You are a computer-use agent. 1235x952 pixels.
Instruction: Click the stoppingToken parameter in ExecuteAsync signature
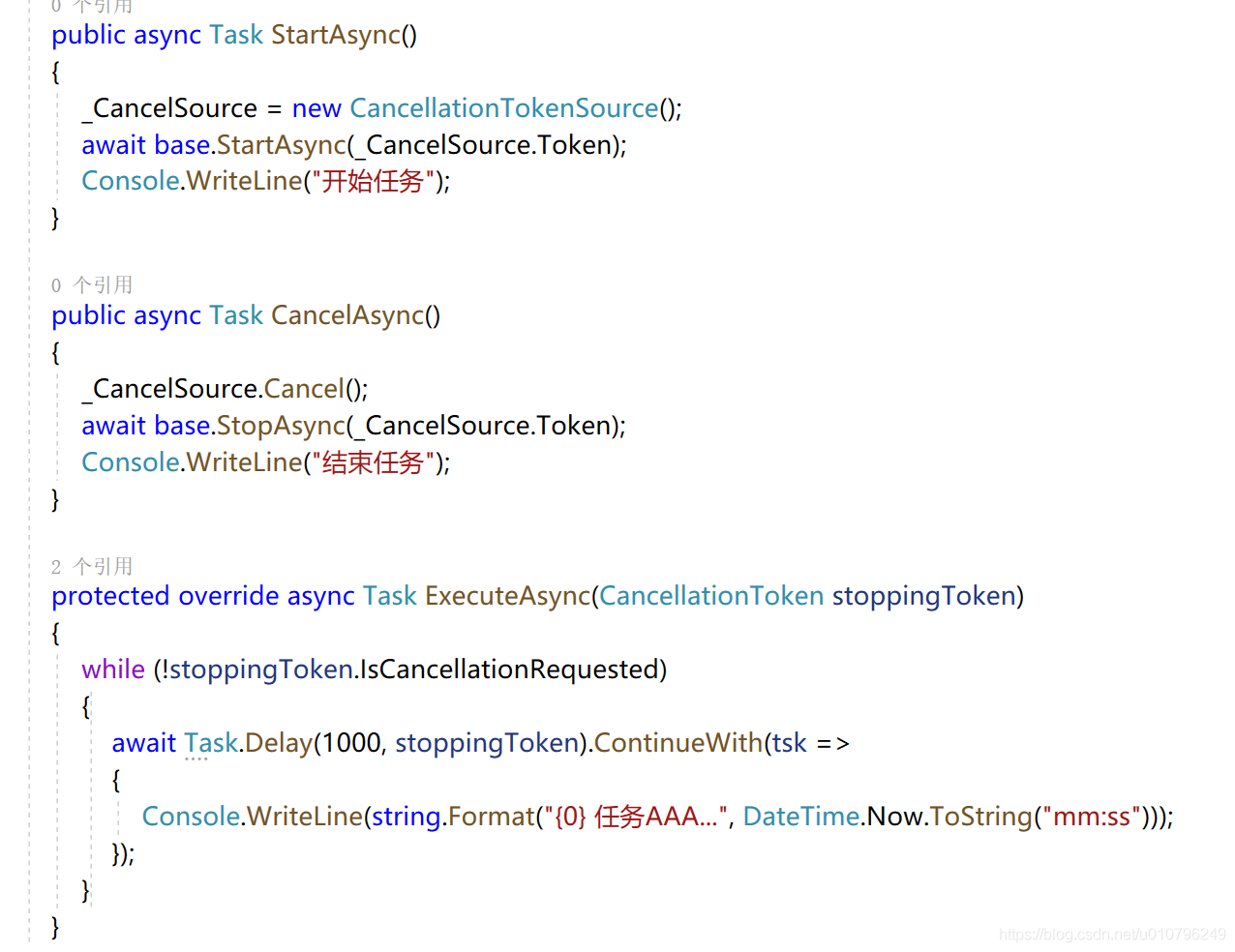tap(924, 595)
